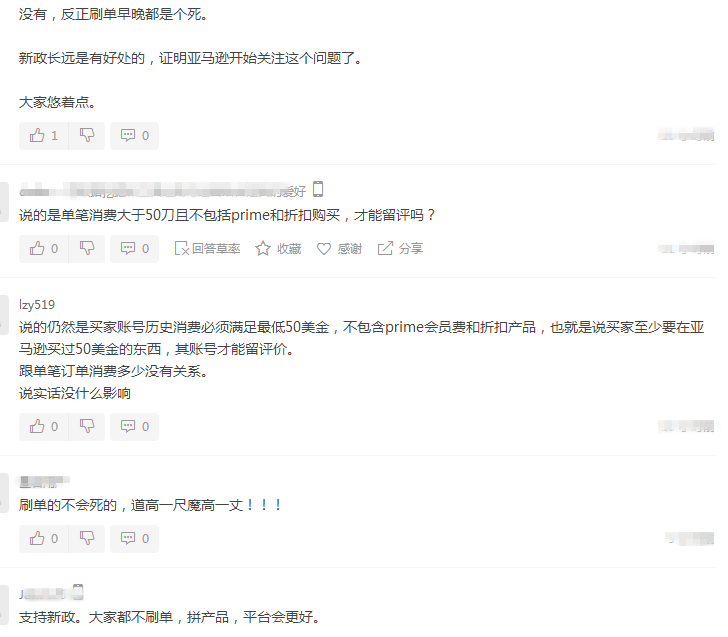Upvote the answer asking about 50刀 prime
Screen dimensions: 728x637
pos(44,249)
